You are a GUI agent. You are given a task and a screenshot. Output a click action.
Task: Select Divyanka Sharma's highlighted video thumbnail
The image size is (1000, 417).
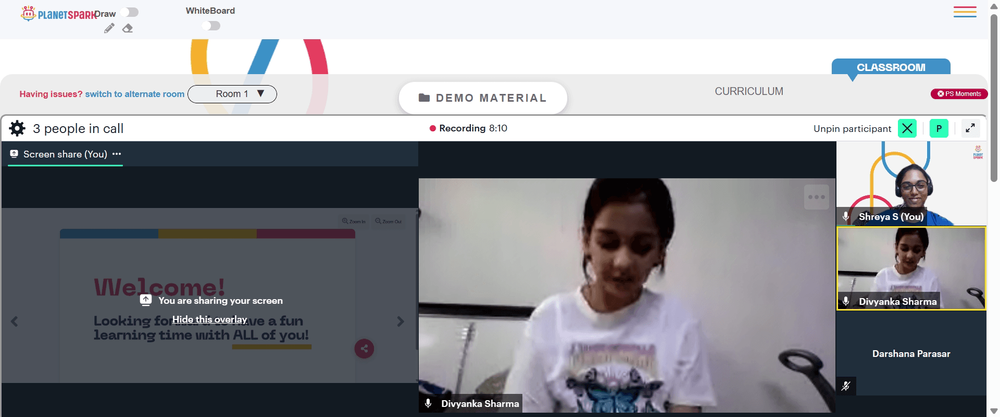point(911,268)
